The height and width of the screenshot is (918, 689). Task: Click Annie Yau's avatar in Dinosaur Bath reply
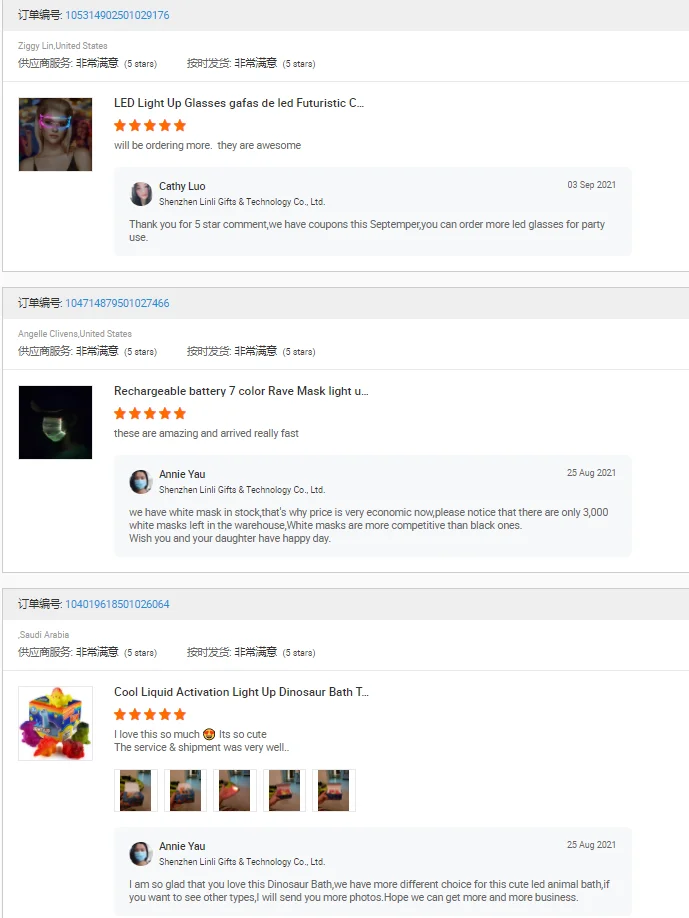coord(141,854)
